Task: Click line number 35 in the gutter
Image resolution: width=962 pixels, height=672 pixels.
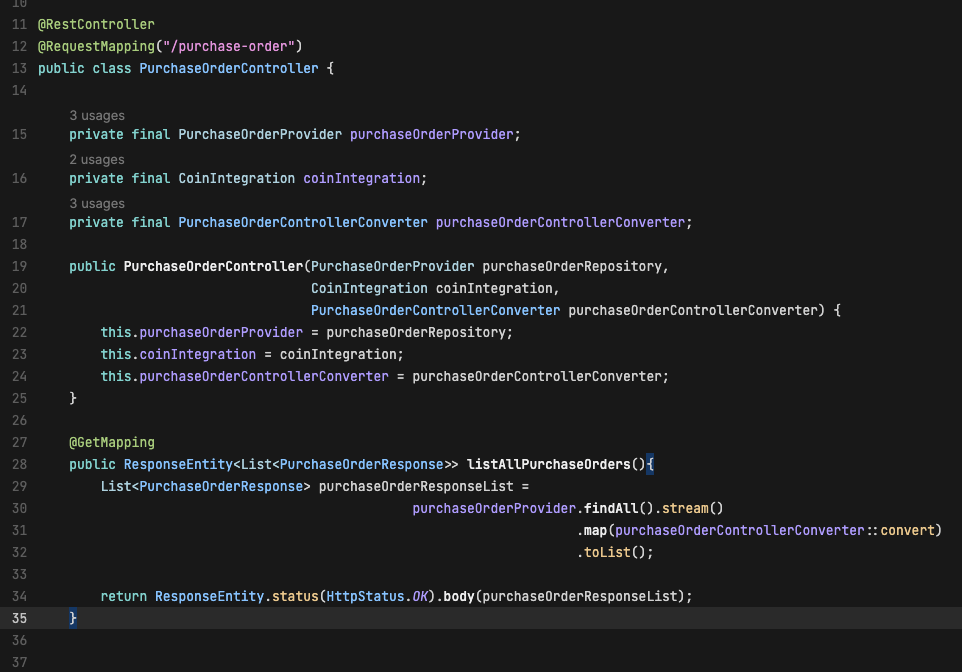Action: click(x=20, y=619)
